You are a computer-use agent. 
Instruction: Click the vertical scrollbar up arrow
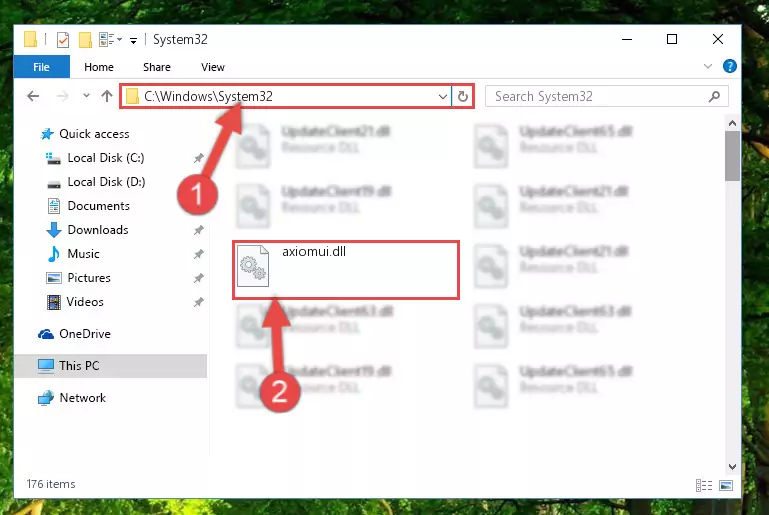pyautogui.click(x=732, y=123)
